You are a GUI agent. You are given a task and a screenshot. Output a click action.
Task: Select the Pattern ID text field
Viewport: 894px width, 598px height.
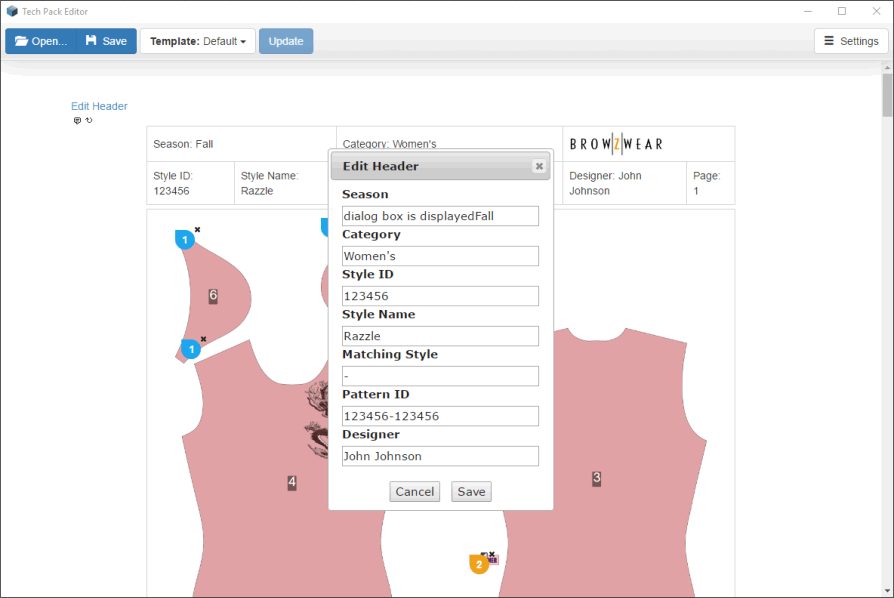pyautogui.click(x=440, y=416)
